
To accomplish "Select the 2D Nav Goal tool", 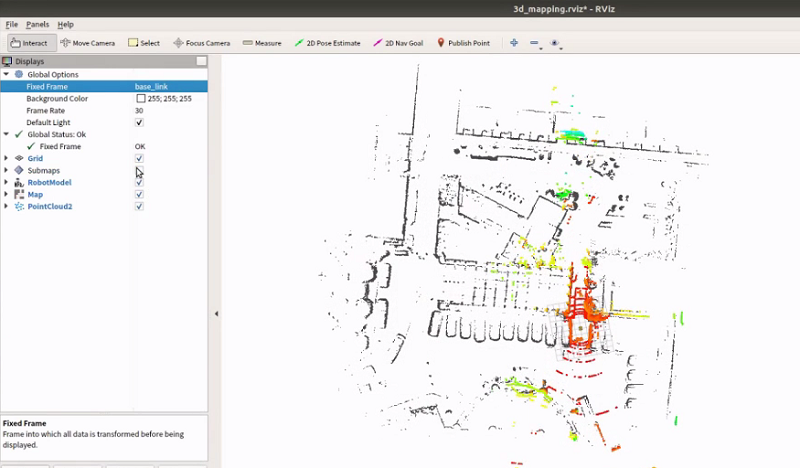I will [397, 43].
